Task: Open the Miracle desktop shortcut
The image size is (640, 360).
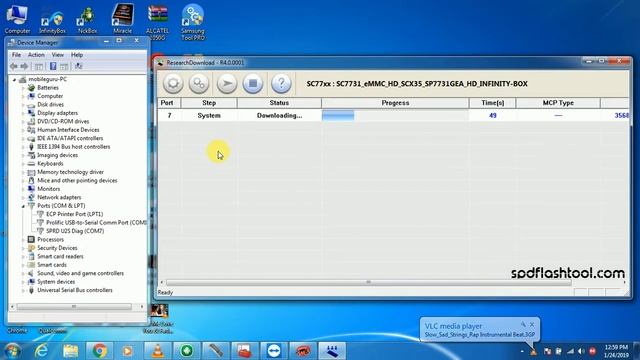Action: pyautogui.click(x=122, y=19)
